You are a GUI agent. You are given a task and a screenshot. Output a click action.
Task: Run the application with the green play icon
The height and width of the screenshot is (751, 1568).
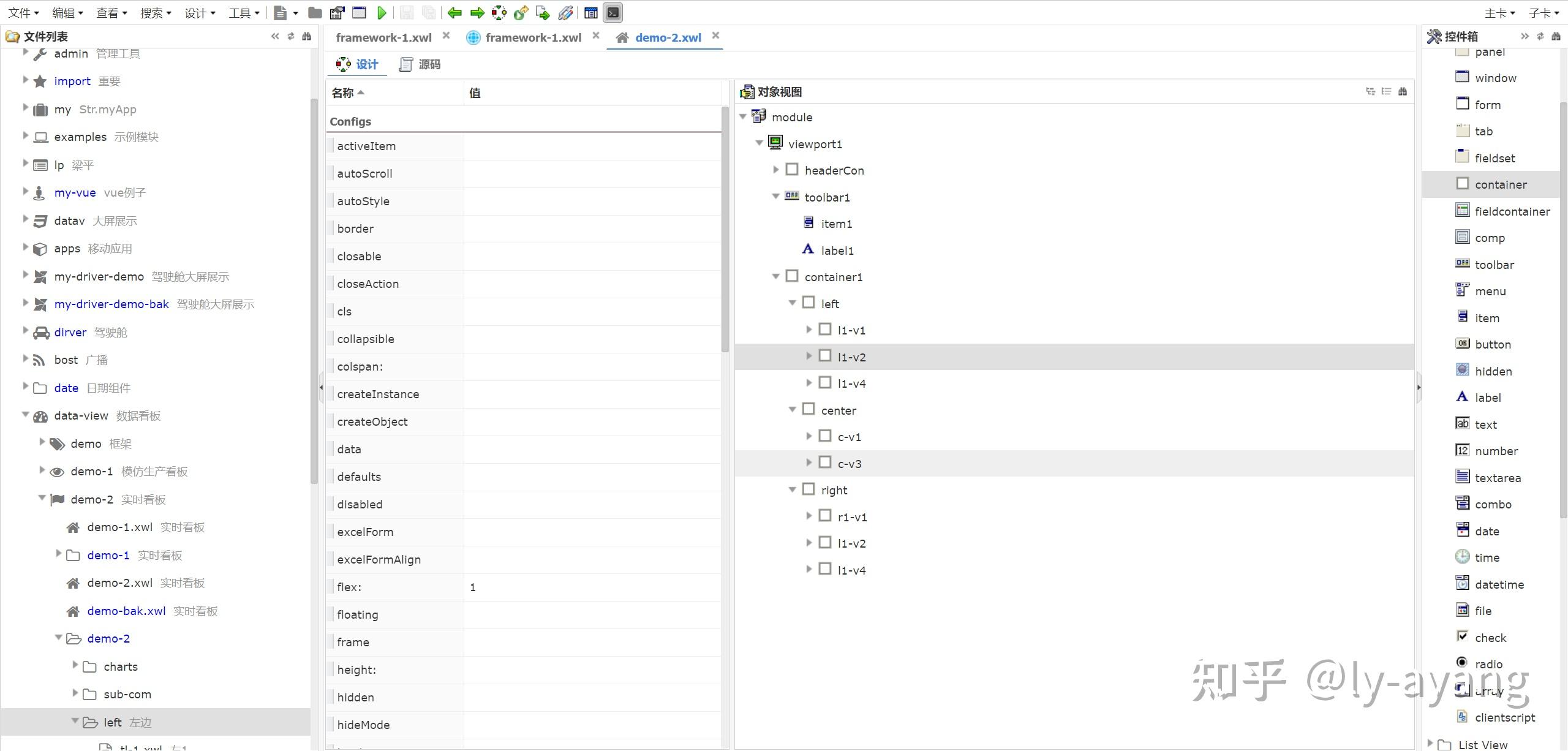coord(382,12)
